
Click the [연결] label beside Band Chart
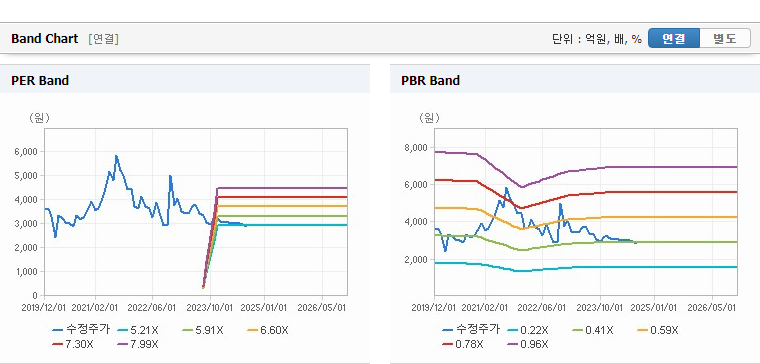click(x=104, y=39)
